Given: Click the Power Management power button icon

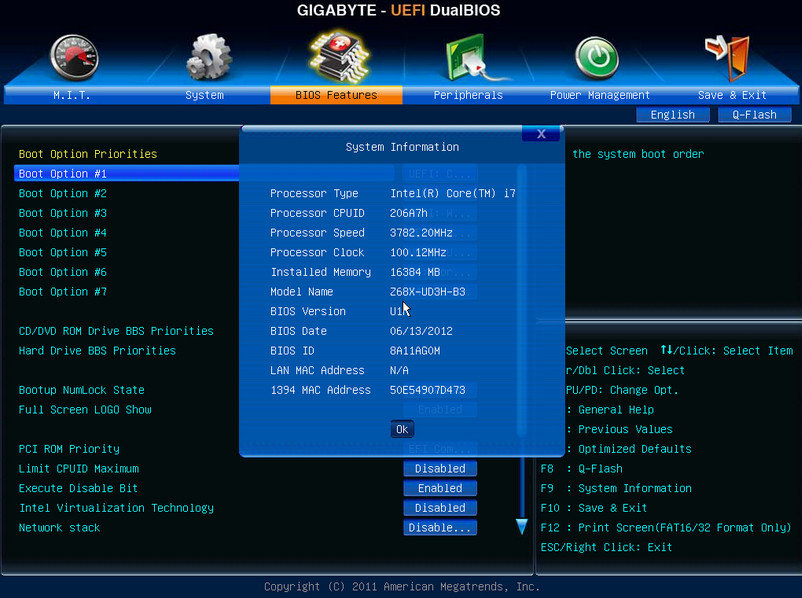Looking at the screenshot, I should 596,58.
